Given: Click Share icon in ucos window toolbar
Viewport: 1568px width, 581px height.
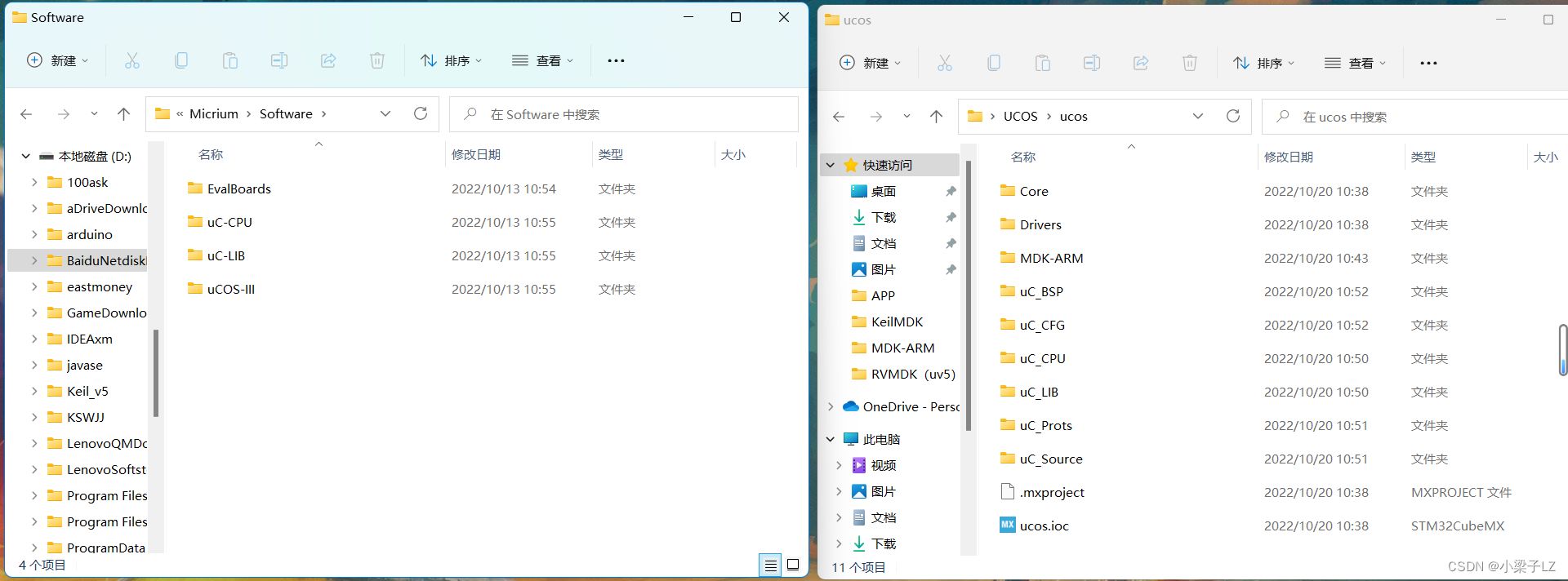Looking at the screenshot, I should pyautogui.click(x=1141, y=63).
